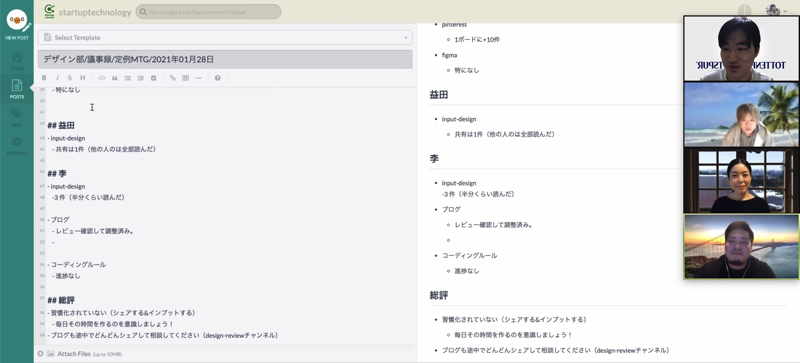Insert numbered list from toolbar
This screenshot has height=363, width=800.
141,78
